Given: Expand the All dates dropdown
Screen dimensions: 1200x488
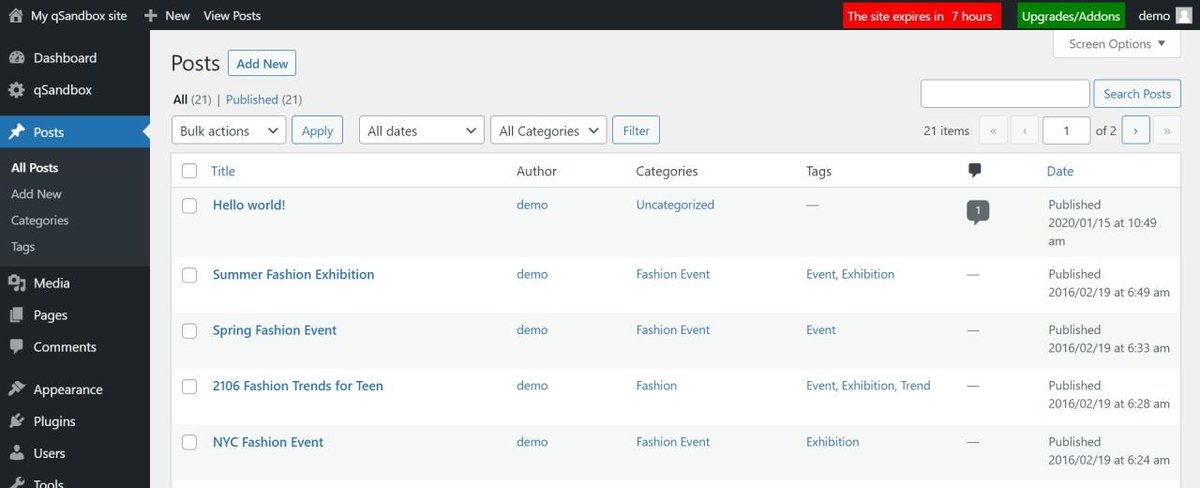Looking at the screenshot, I should pos(422,131).
